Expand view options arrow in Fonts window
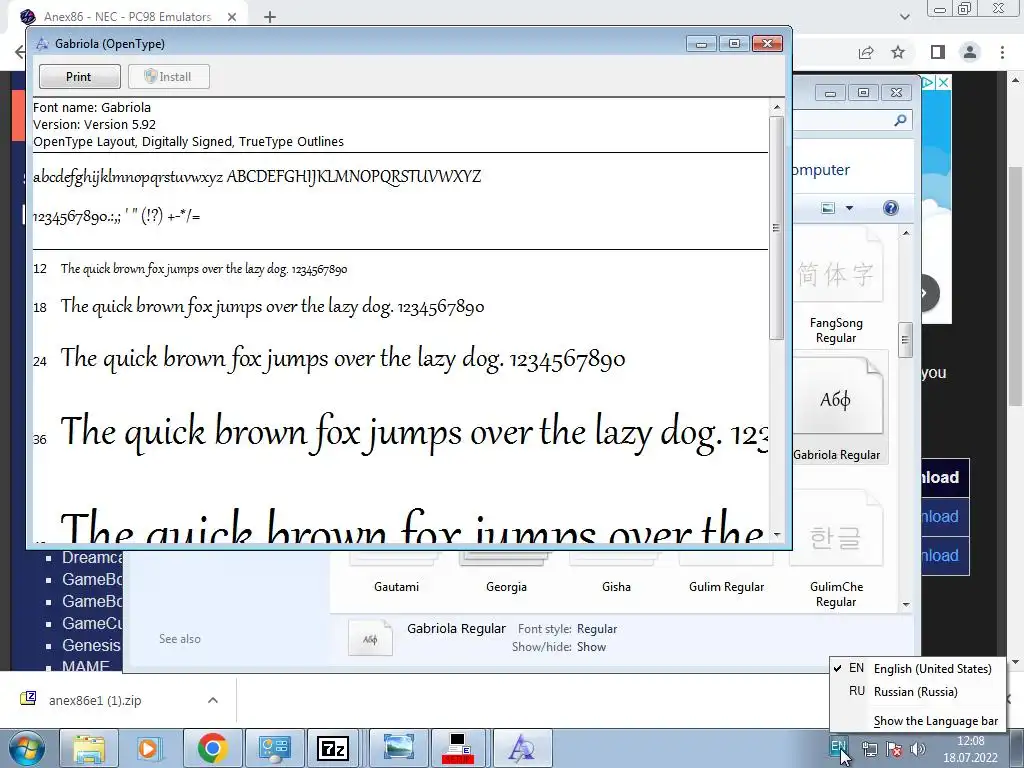The image size is (1024, 768). click(x=849, y=208)
